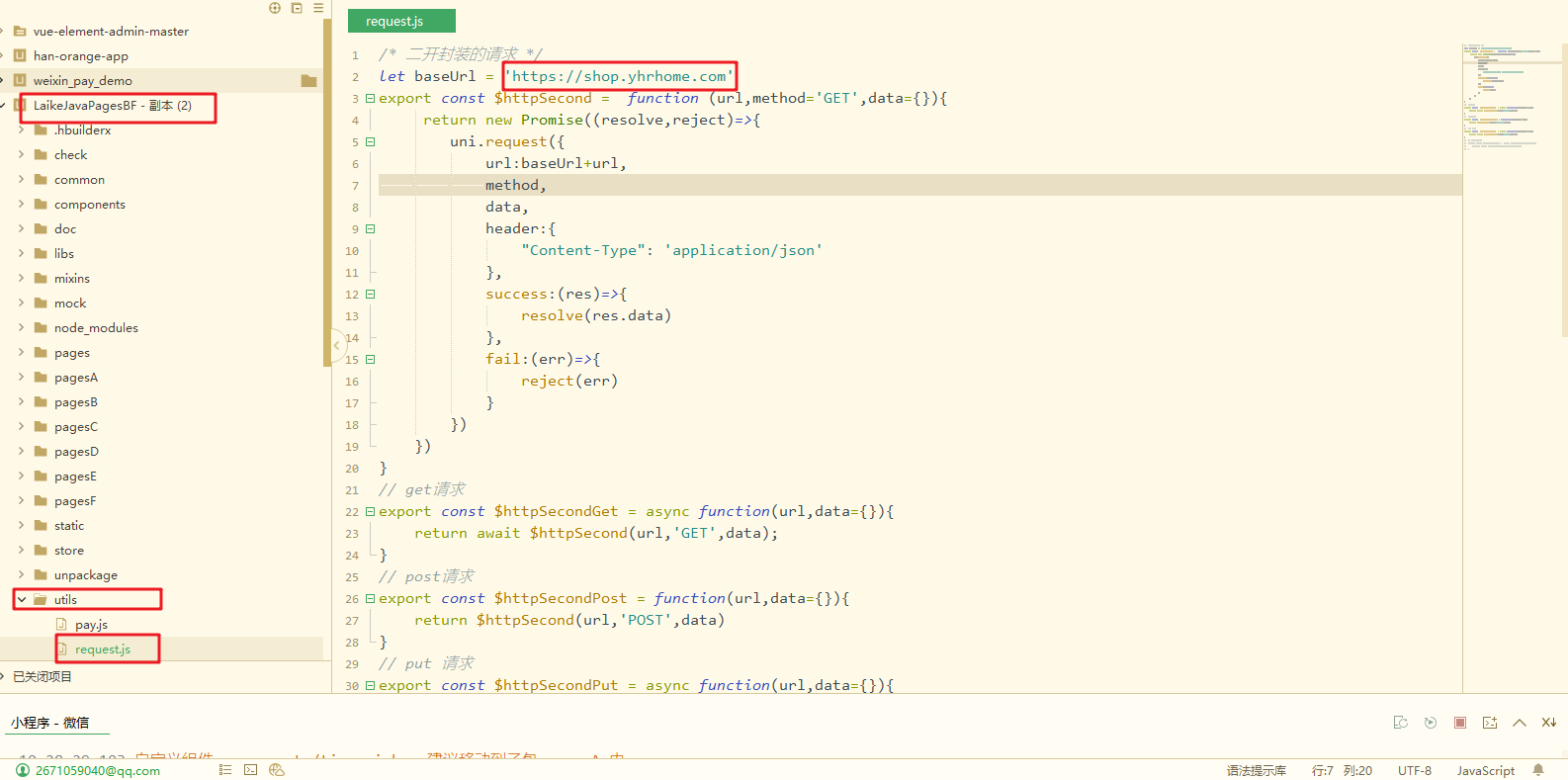Open request.js in the file tree
This screenshot has width=1568, height=780.
coord(103,650)
